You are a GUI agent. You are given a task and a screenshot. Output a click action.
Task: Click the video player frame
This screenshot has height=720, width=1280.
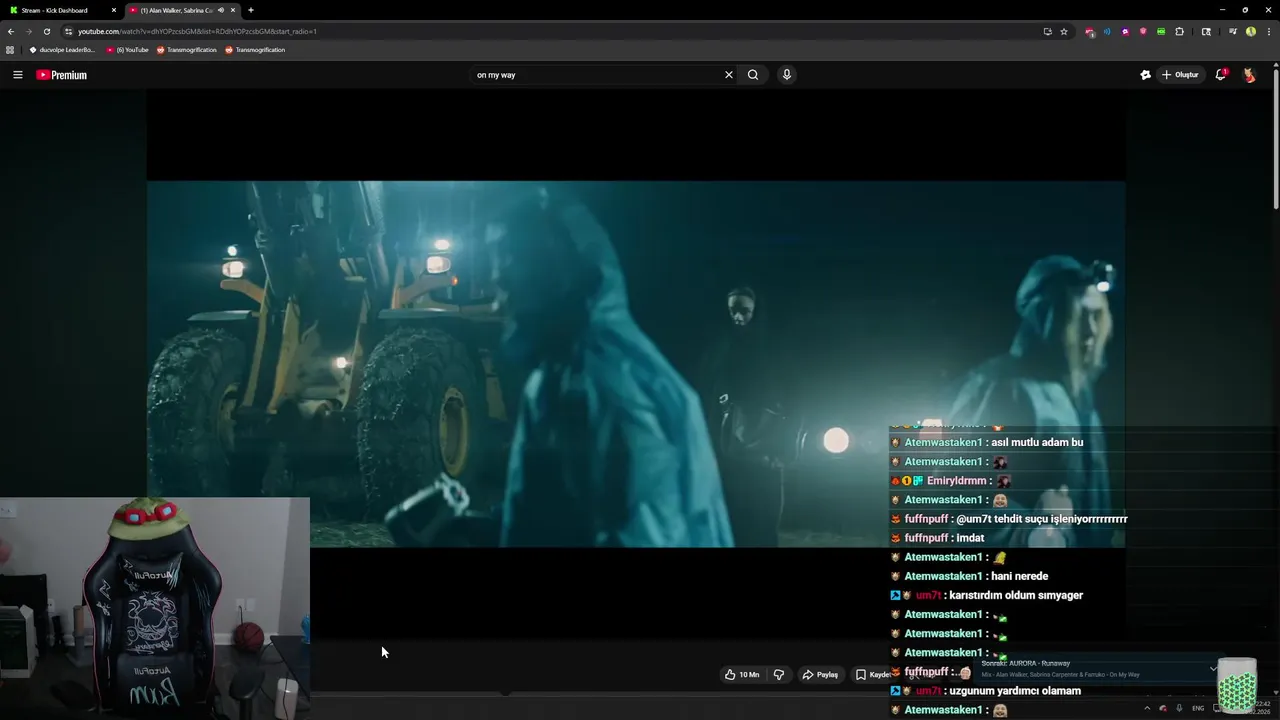[x=636, y=364]
